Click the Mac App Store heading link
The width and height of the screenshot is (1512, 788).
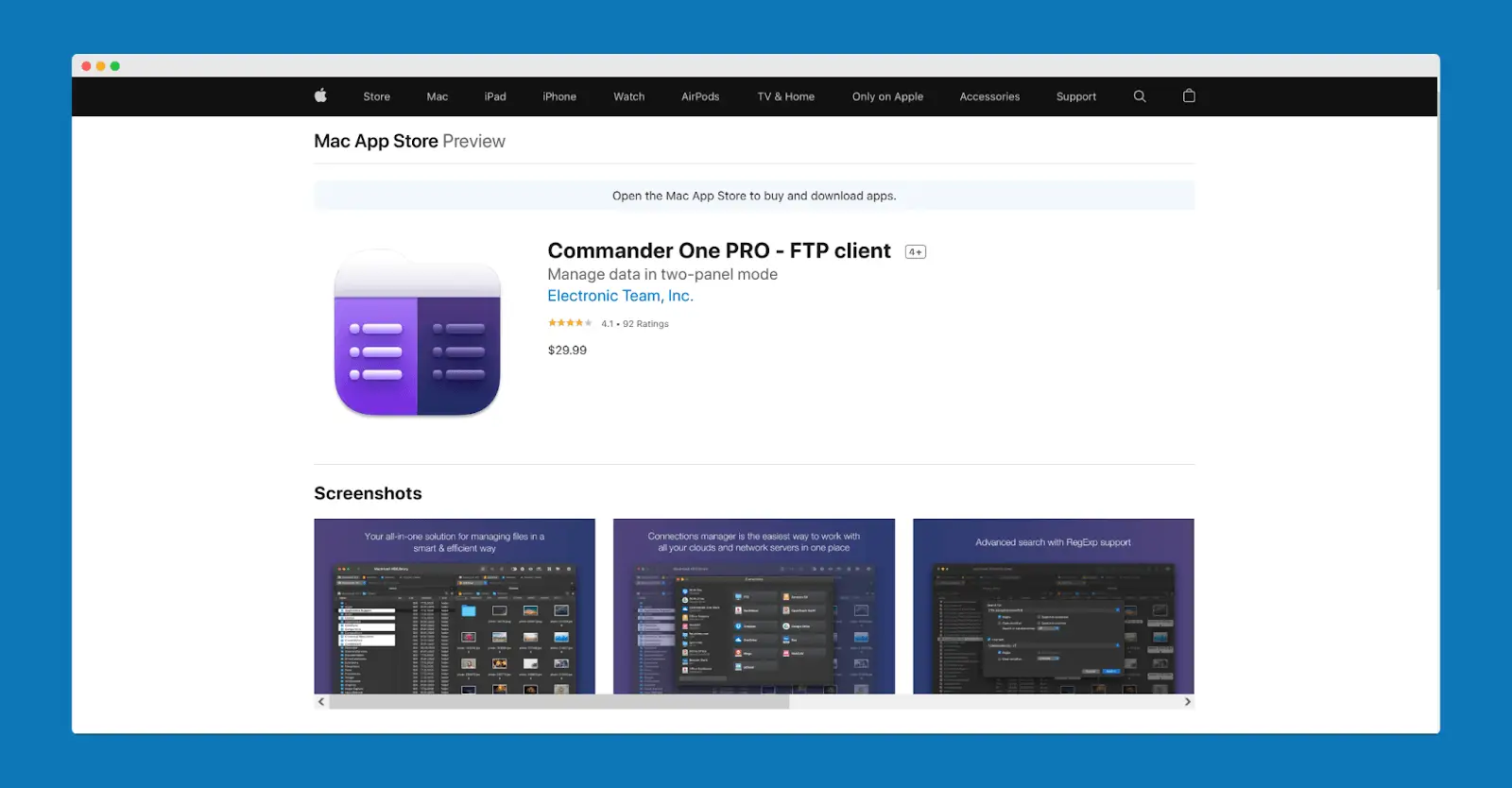pyautogui.click(x=376, y=141)
